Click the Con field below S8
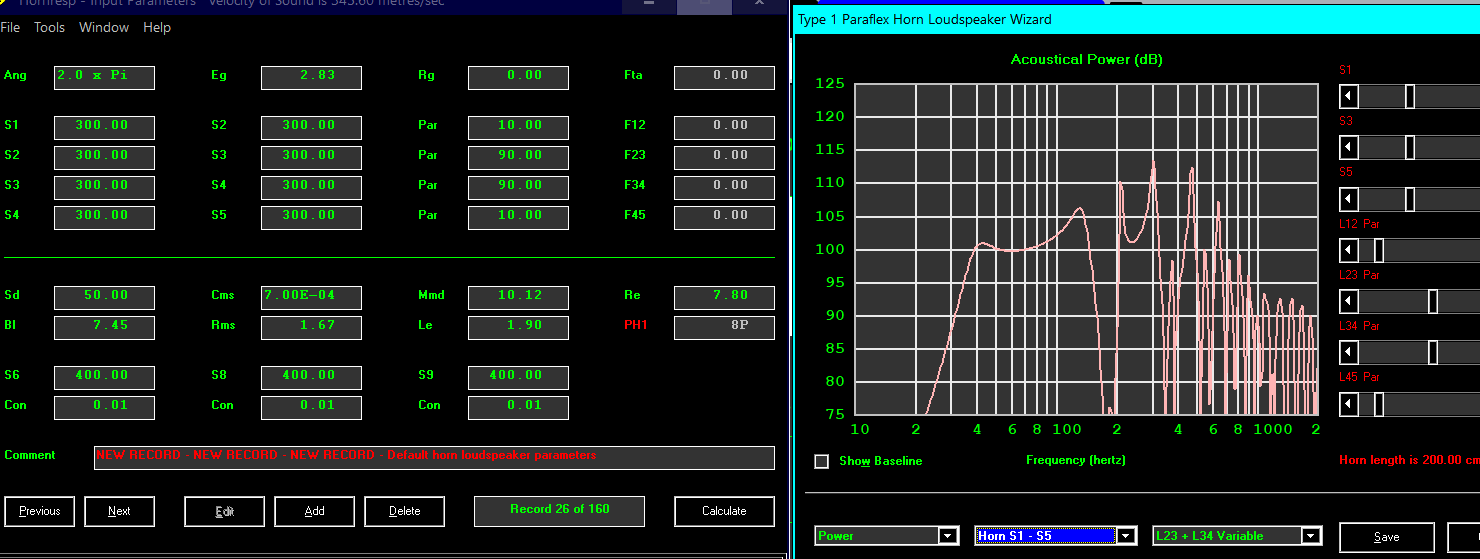Viewport: 1480px width, 559px height. pos(311,407)
